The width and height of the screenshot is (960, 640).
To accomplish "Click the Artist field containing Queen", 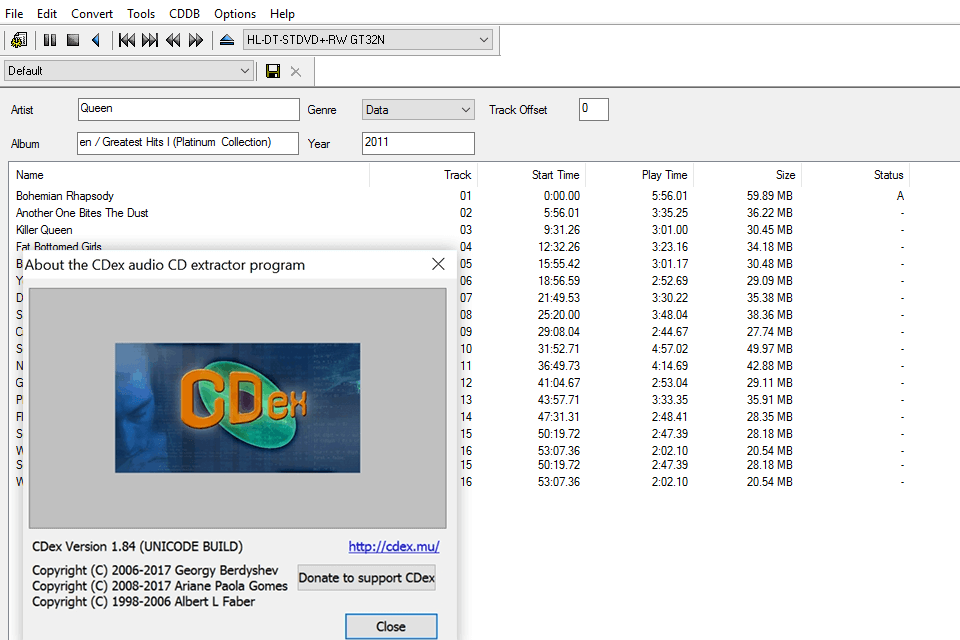I will (188, 109).
